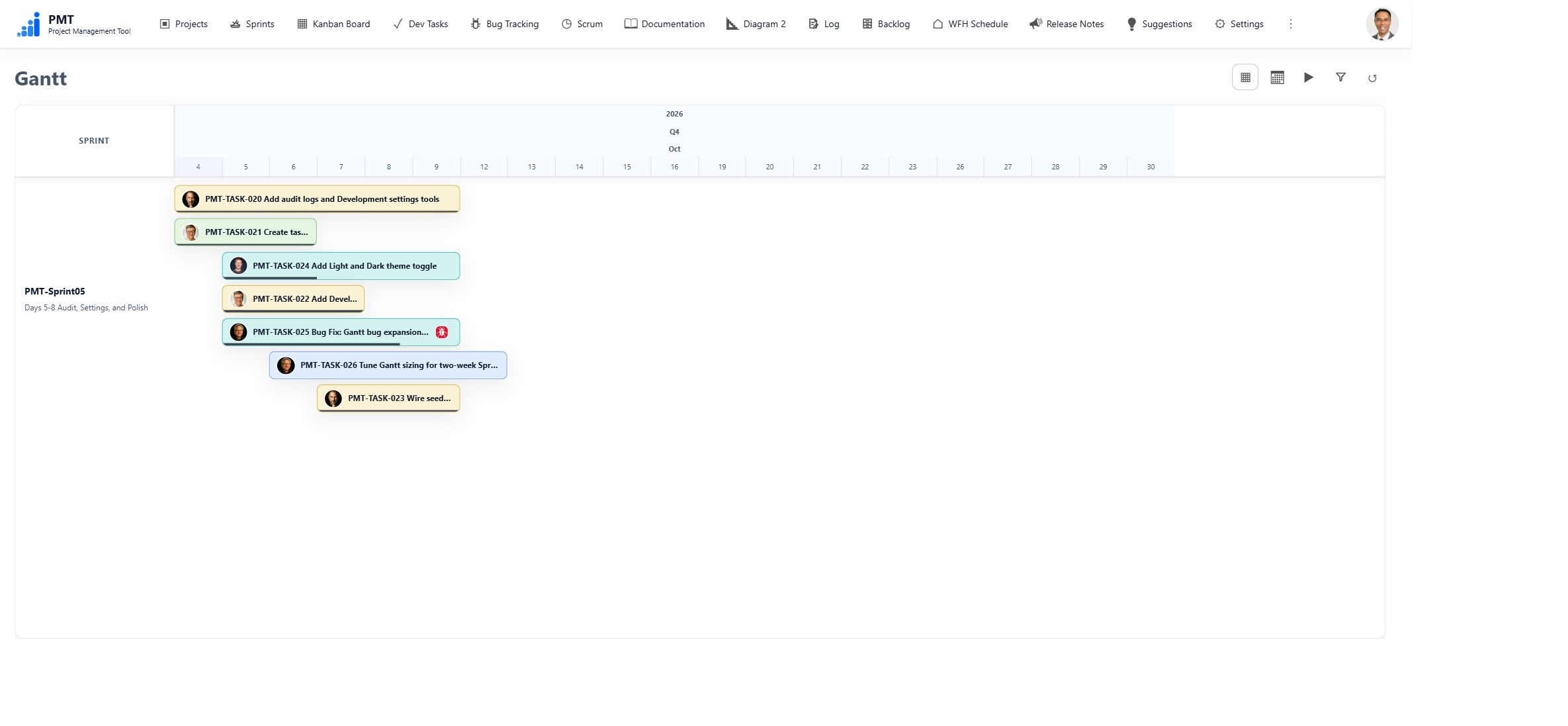
Task: Select the PMT-TASK-023 Wire seed bar
Action: click(x=388, y=398)
